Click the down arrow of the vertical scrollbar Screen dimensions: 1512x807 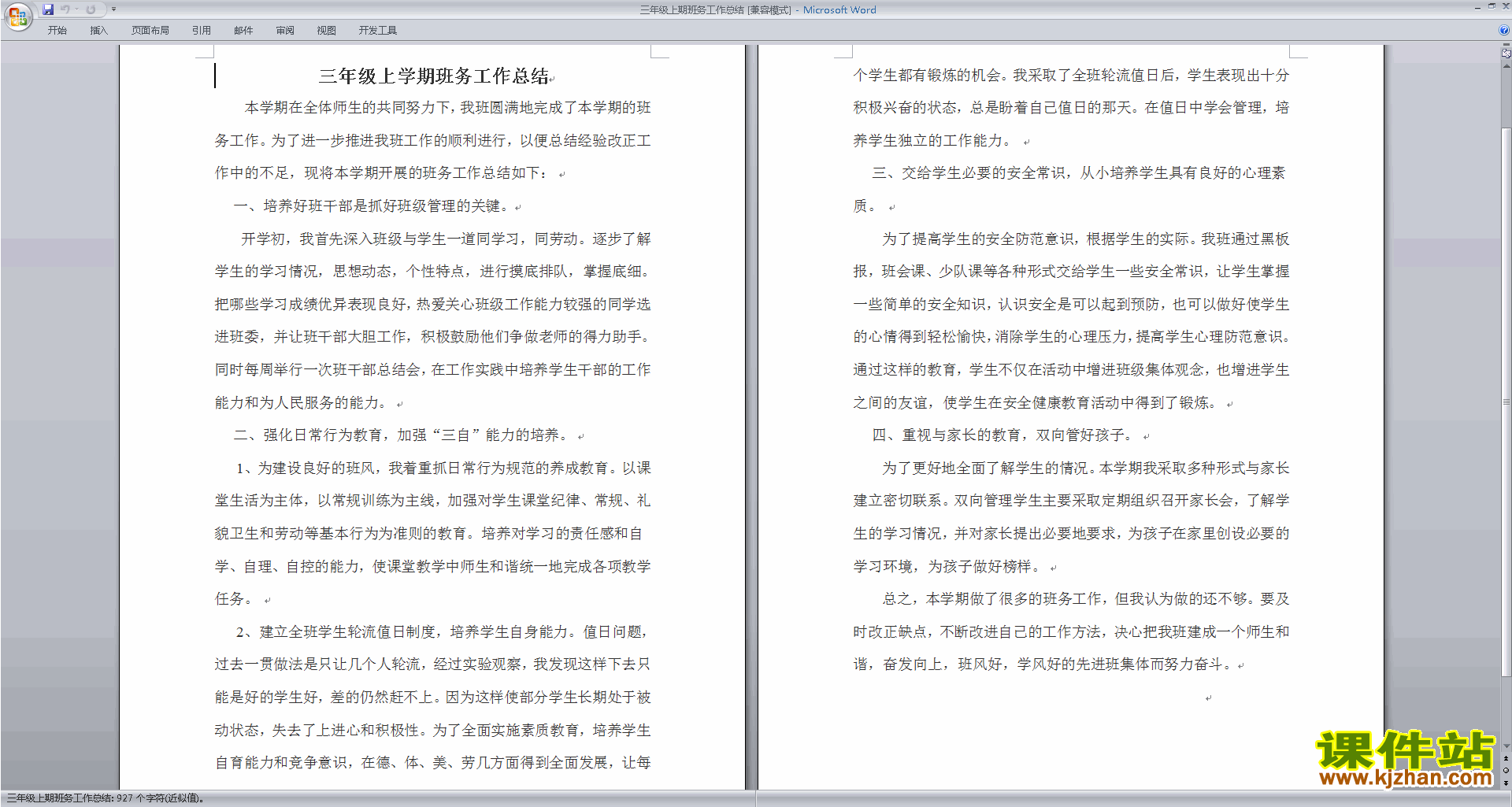pyautogui.click(x=1506, y=746)
